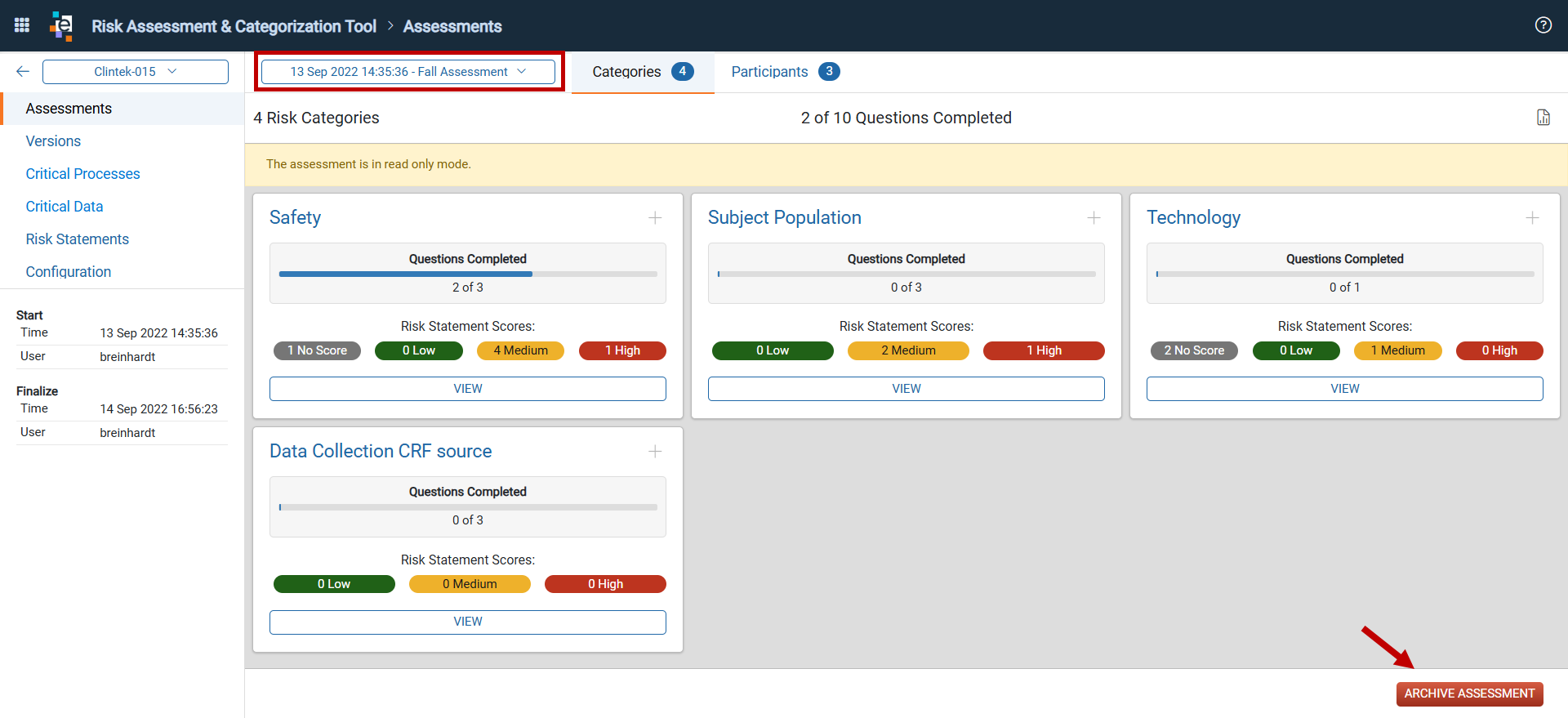Expand the Safety card plus icon
The width and height of the screenshot is (1568, 718).
click(x=655, y=217)
